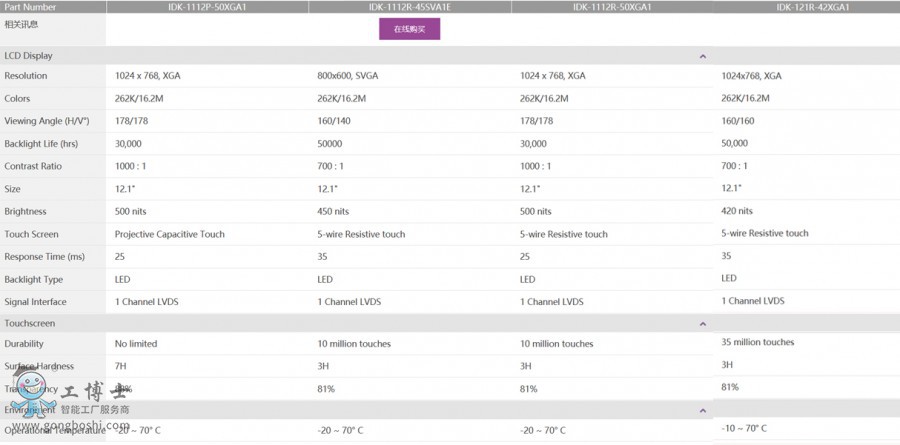Collapse the LCD Display section chevron
This screenshot has width=900, height=445.
[703, 56]
